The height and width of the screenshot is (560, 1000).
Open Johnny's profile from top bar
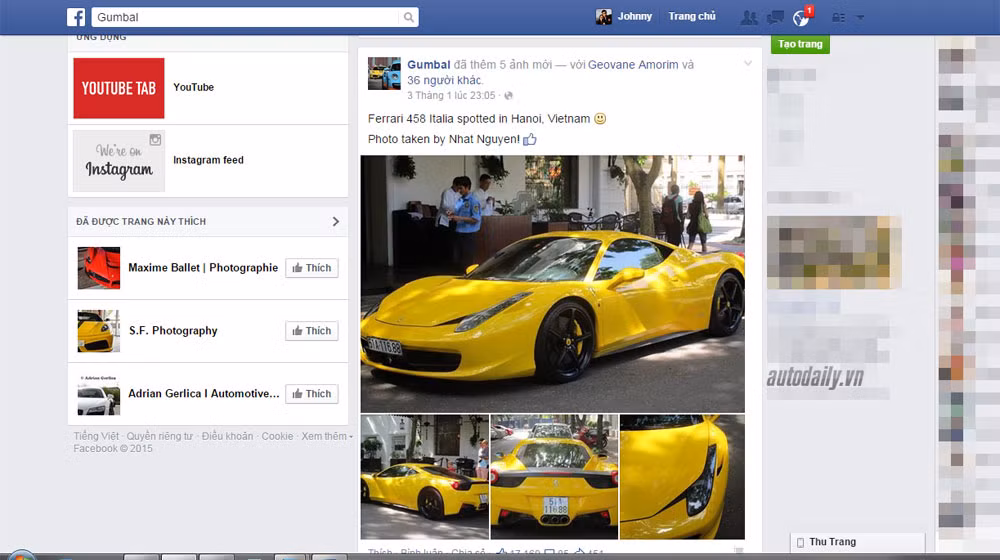point(625,17)
